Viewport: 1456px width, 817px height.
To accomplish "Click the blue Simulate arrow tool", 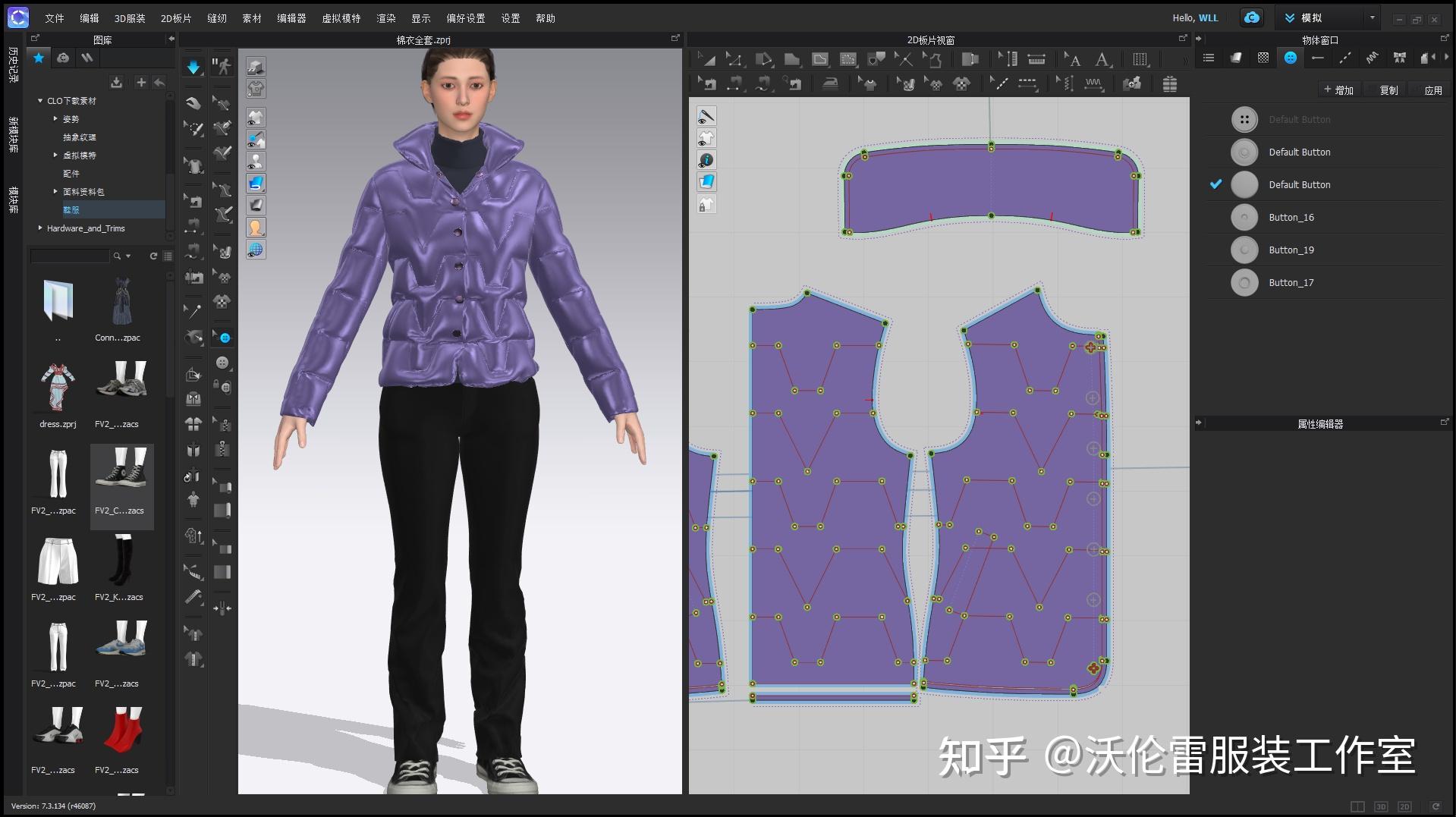I will tap(193, 67).
